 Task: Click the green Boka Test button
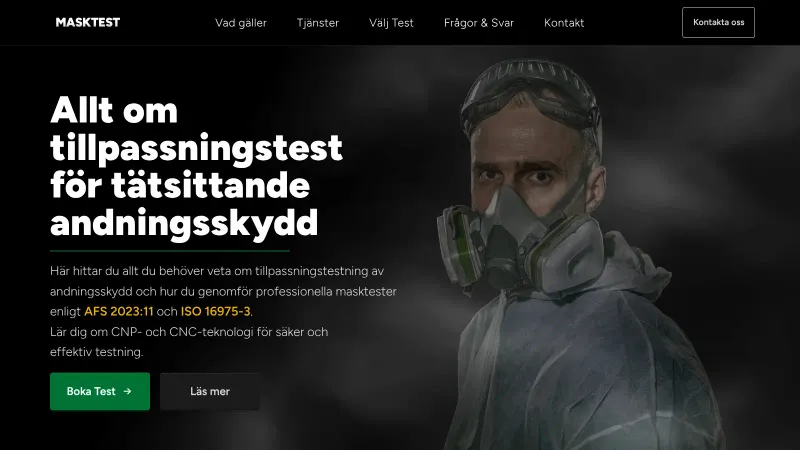tap(100, 391)
